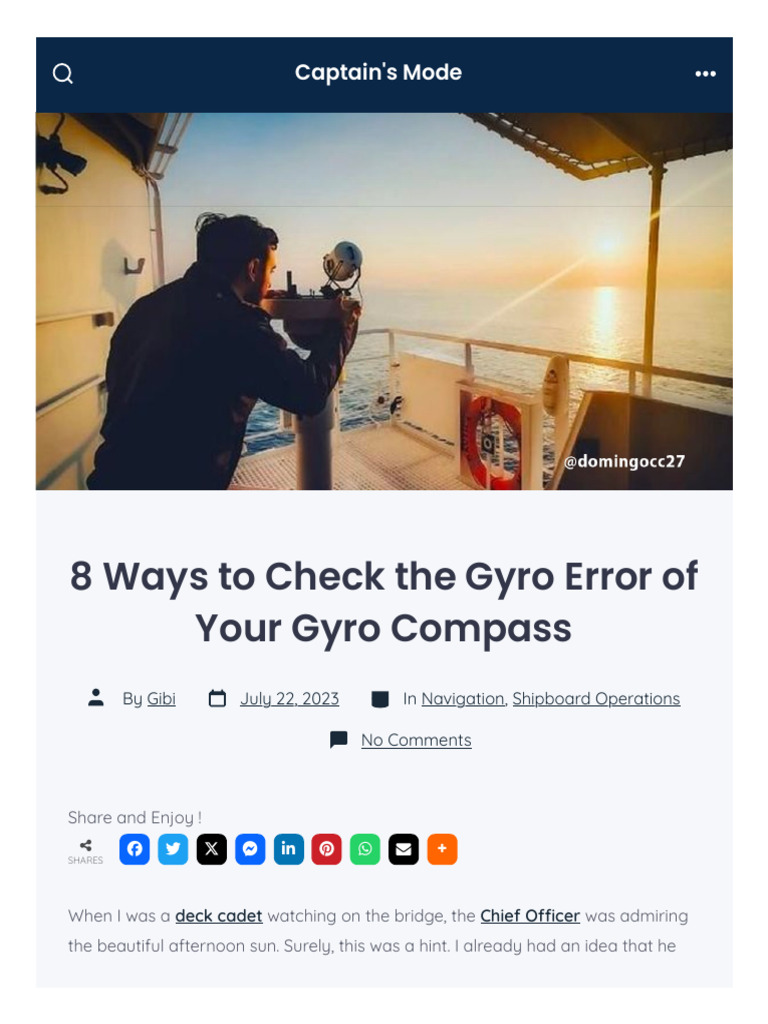Follow the deck cadet link
The width and height of the screenshot is (768, 1024).
(x=219, y=916)
